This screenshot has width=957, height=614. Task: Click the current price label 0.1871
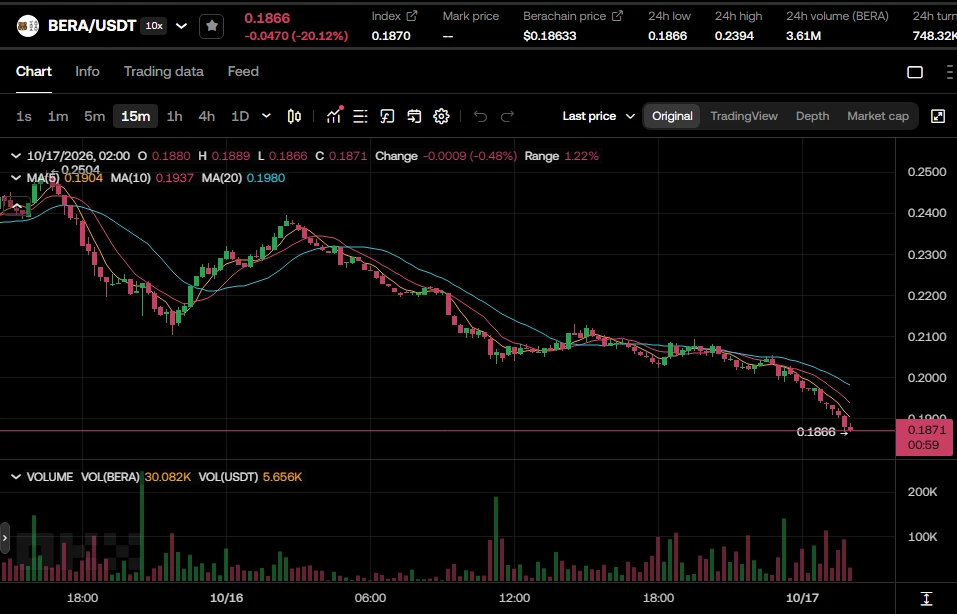pyautogui.click(x=924, y=437)
